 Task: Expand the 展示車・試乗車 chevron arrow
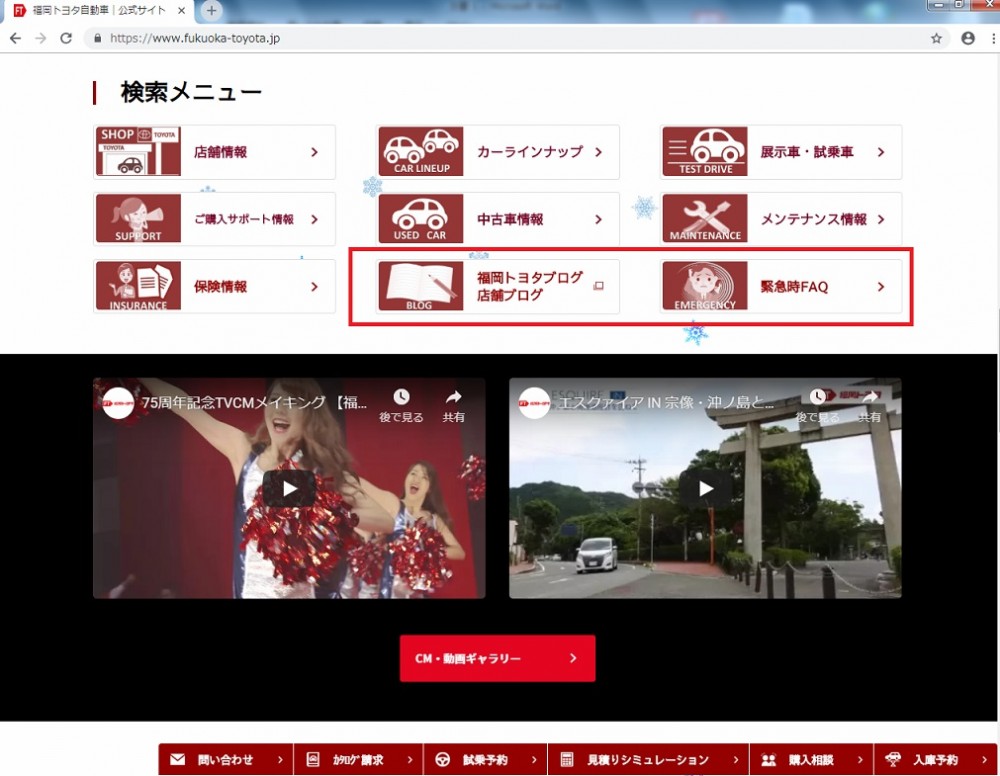(881, 152)
